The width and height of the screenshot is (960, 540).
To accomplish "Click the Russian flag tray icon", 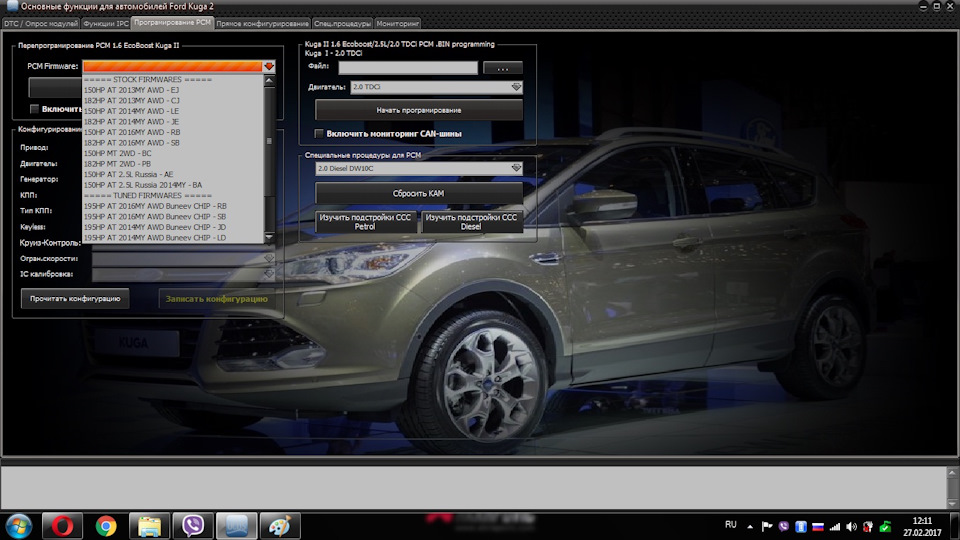I will (817, 526).
